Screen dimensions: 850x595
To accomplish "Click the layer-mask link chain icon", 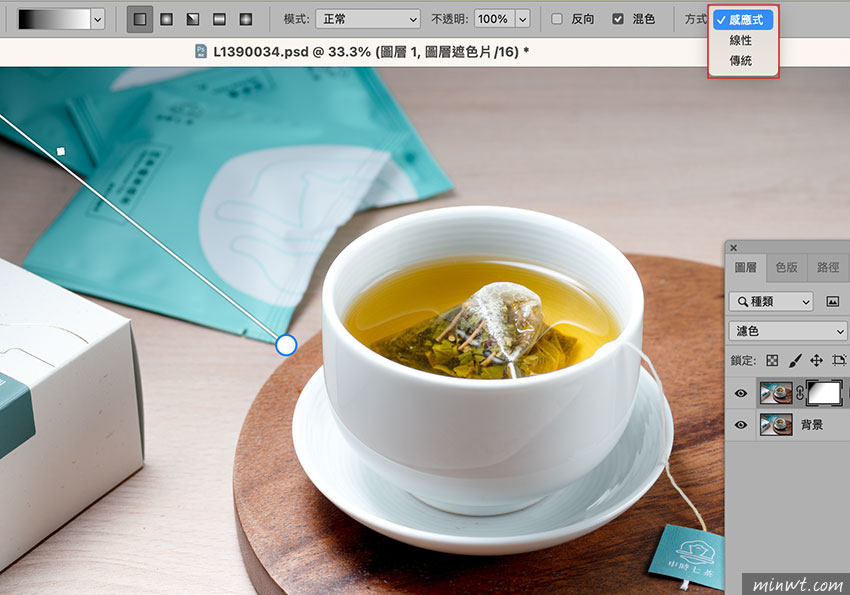I will click(800, 393).
